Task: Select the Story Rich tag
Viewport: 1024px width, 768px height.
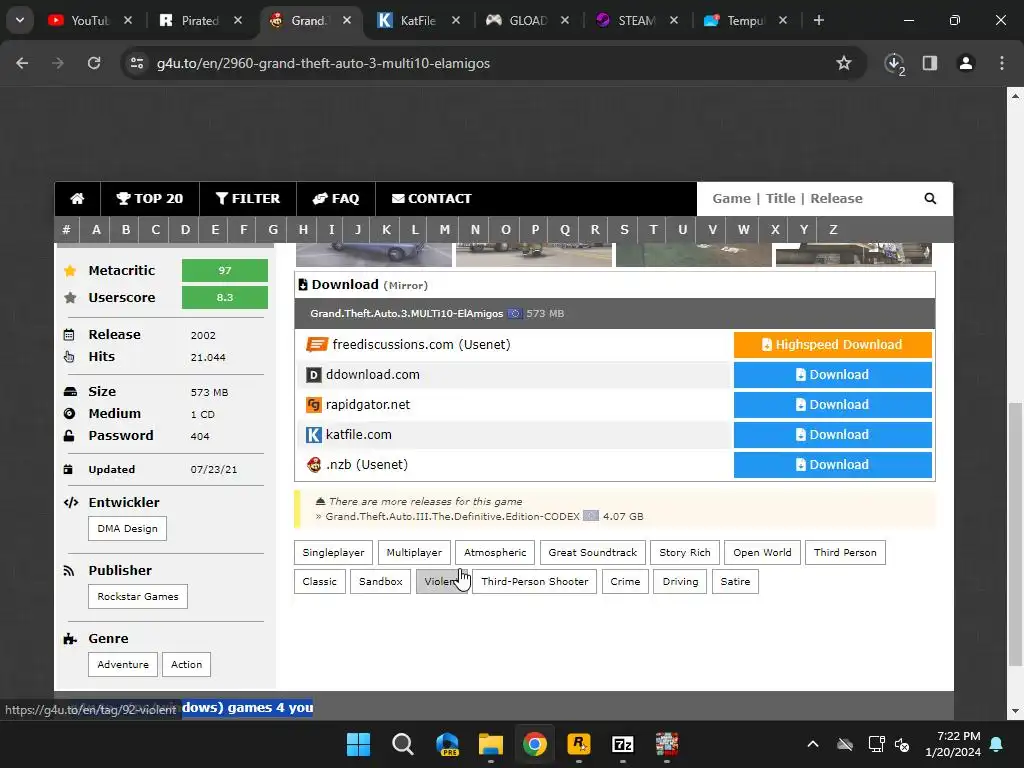Action: pos(685,552)
